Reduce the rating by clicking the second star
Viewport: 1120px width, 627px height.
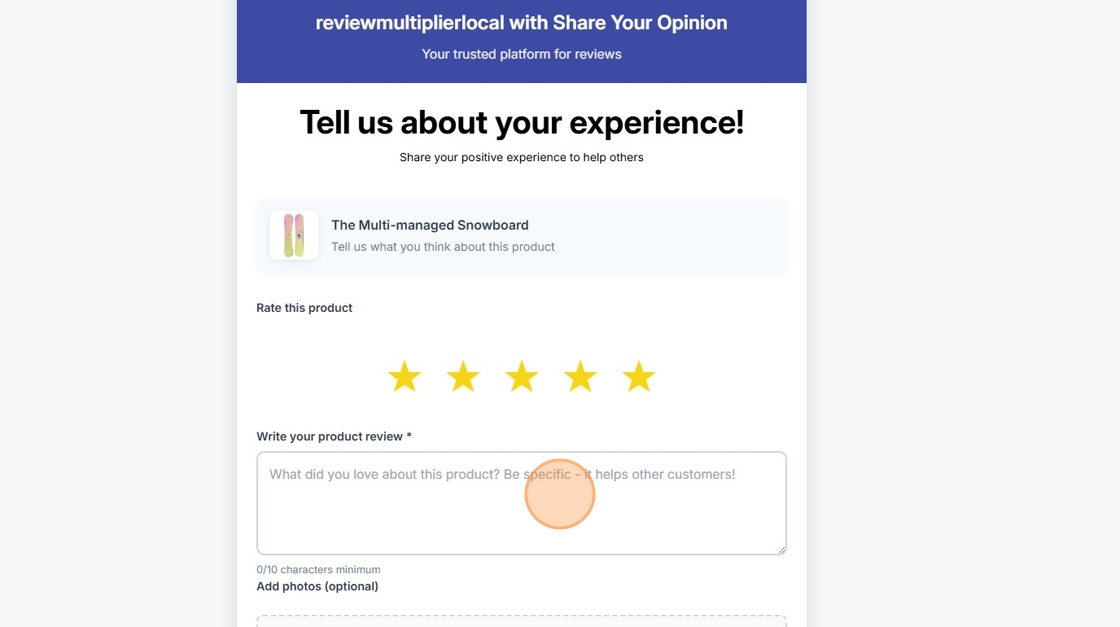pos(463,377)
